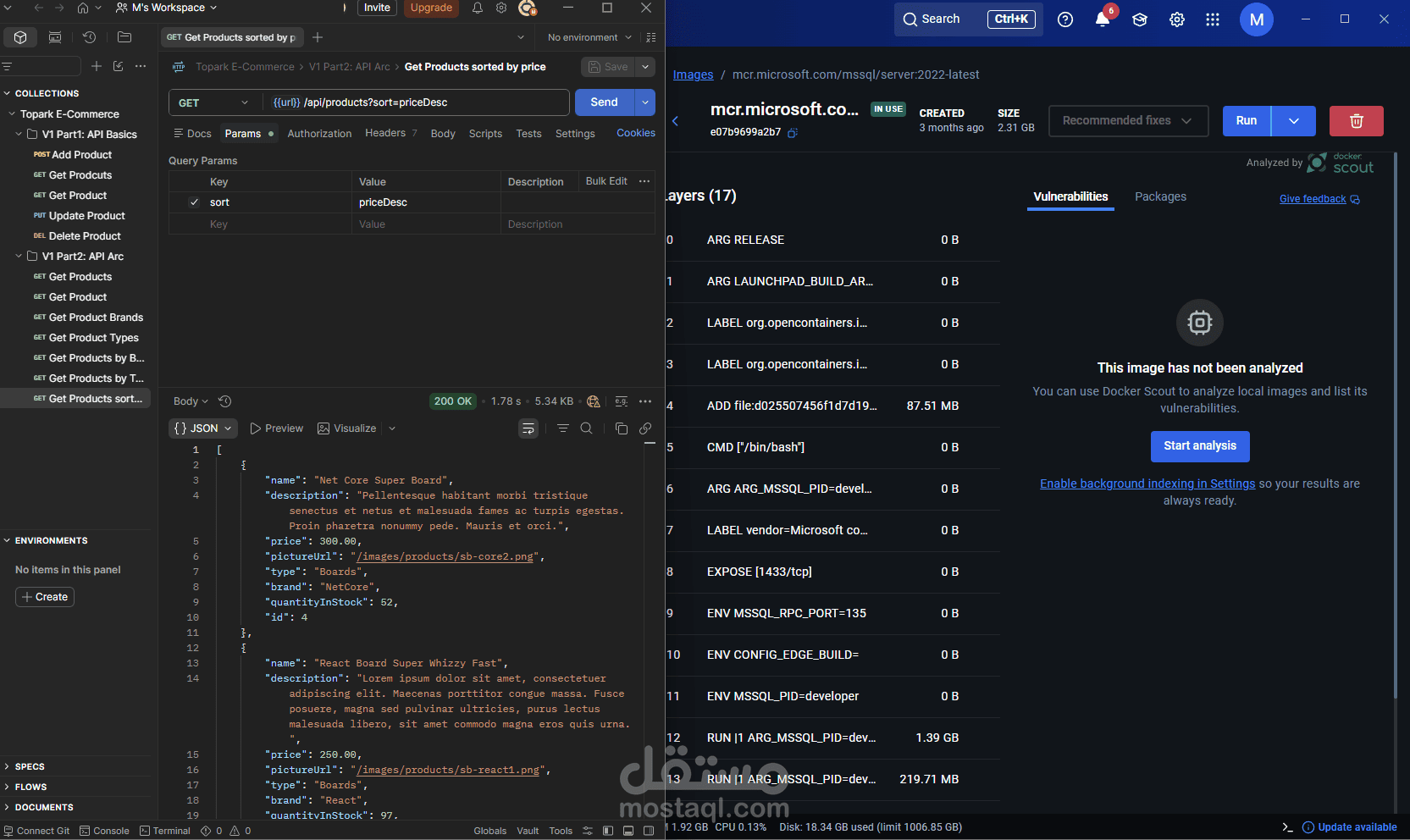Switch to the Scripts tab
This screenshot has height=840, width=1410.
(485, 134)
